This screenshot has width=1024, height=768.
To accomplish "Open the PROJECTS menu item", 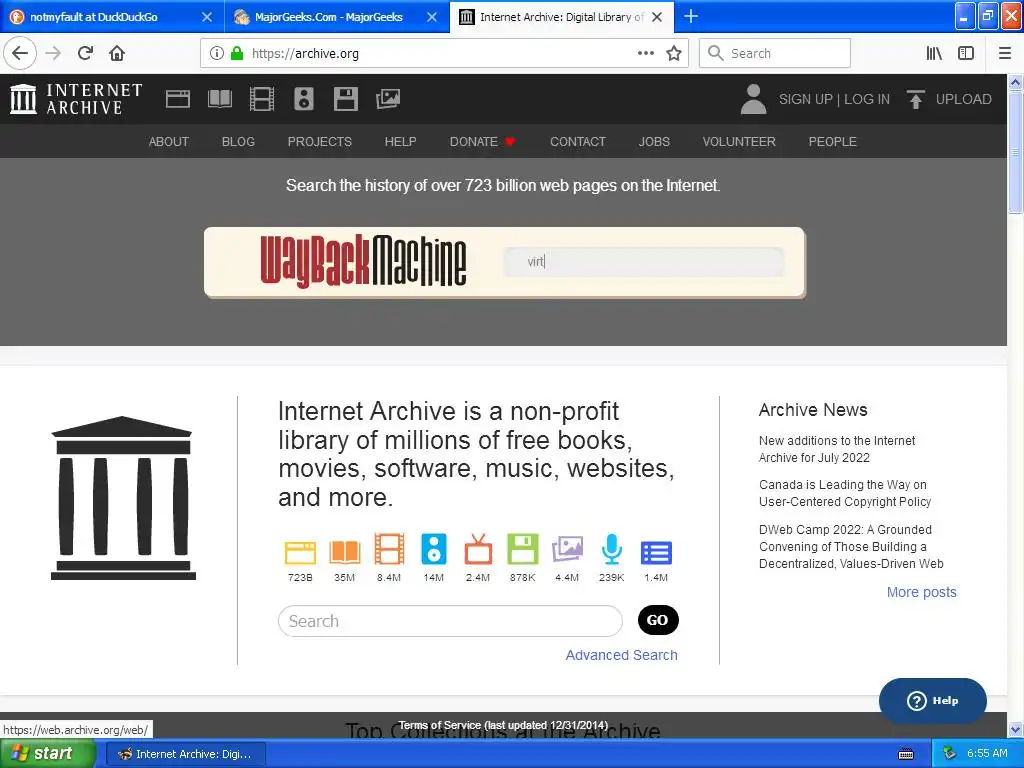I will pos(320,142).
